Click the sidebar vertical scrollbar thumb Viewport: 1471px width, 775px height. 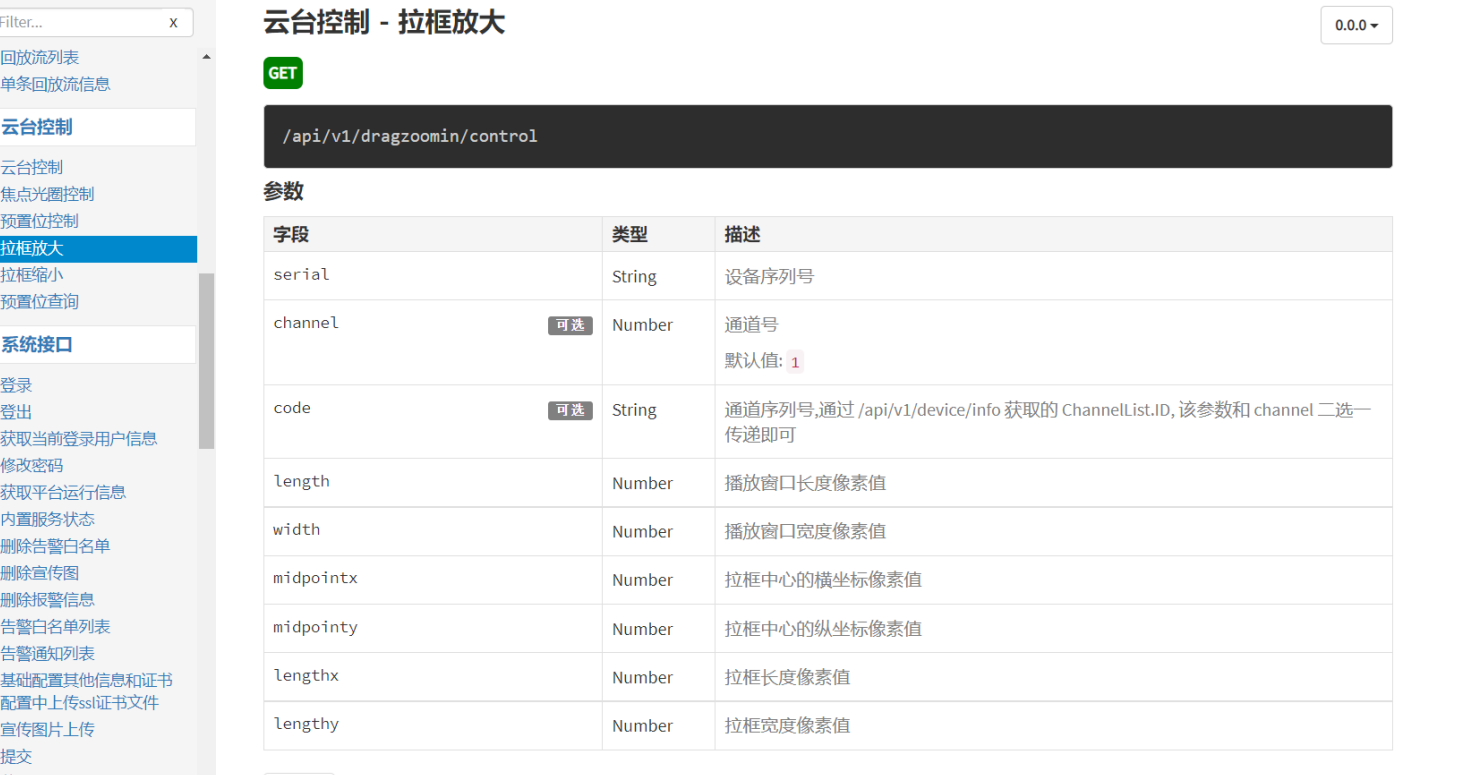206,361
